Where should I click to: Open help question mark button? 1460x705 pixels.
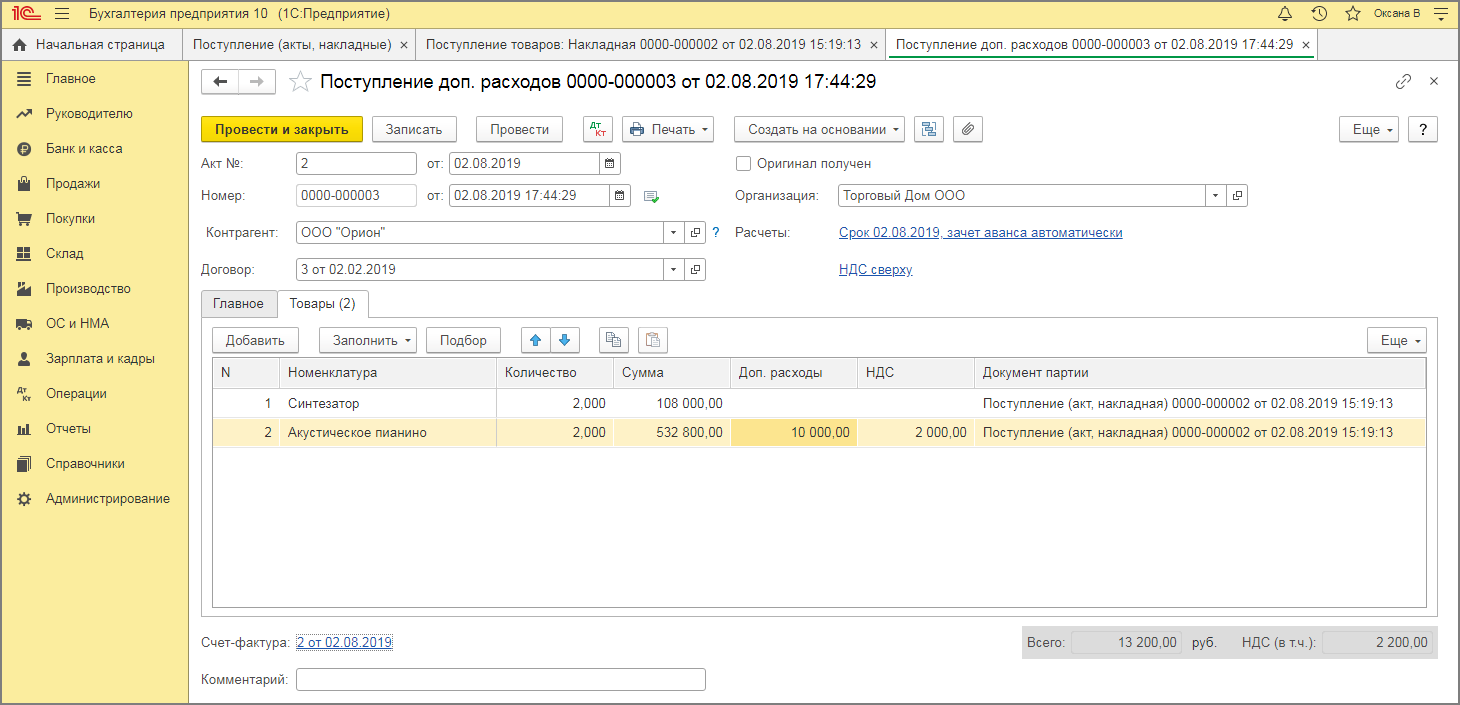coord(1422,129)
